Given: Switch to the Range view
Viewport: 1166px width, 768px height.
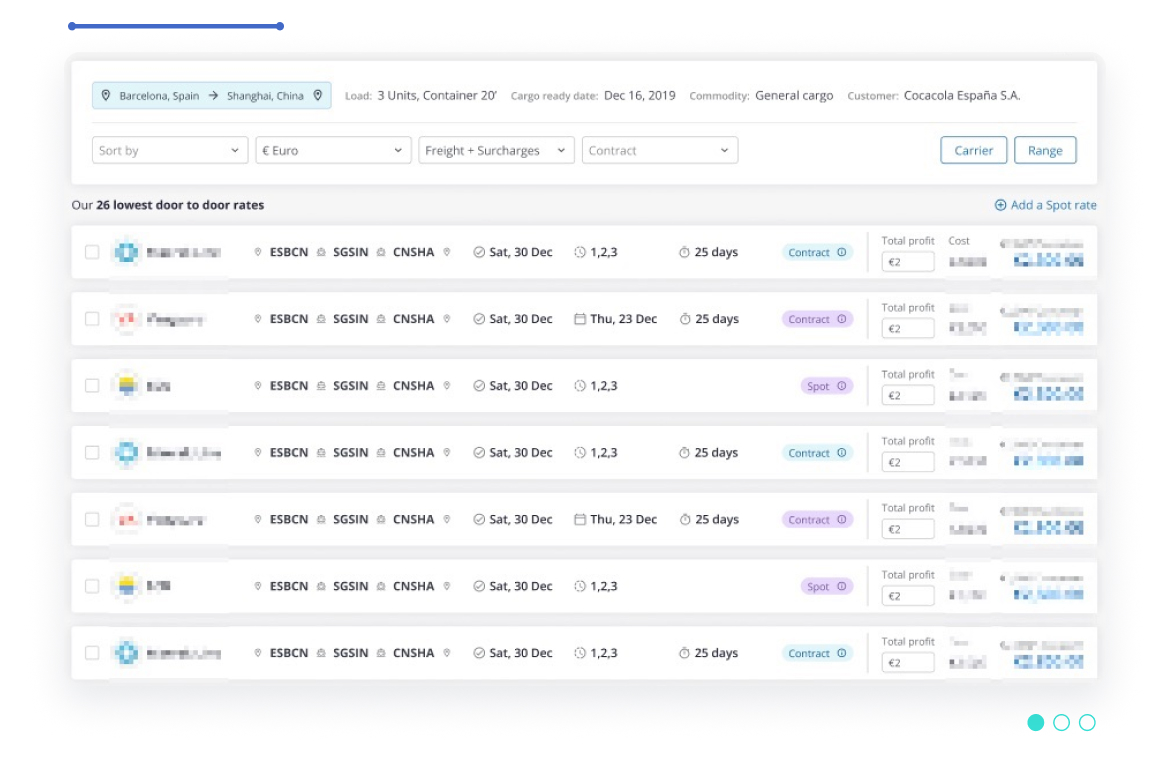Looking at the screenshot, I should click(1045, 150).
